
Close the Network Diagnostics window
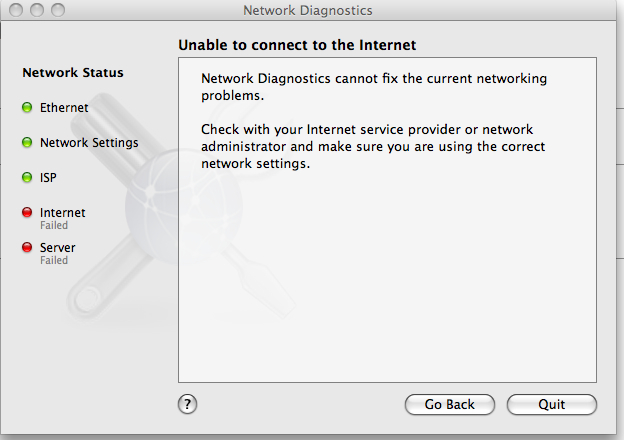pyautogui.click(x=16, y=10)
